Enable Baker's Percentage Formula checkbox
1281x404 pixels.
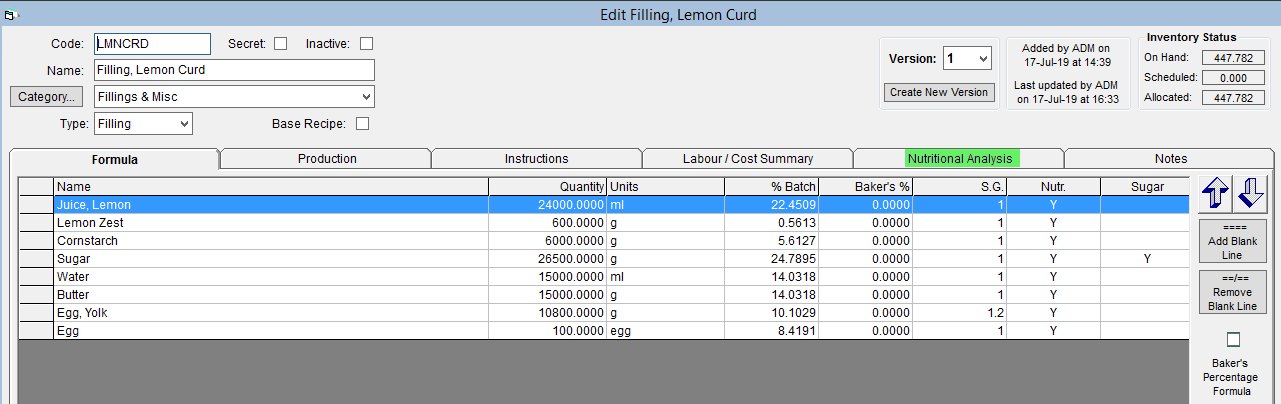click(x=1233, y=340)
